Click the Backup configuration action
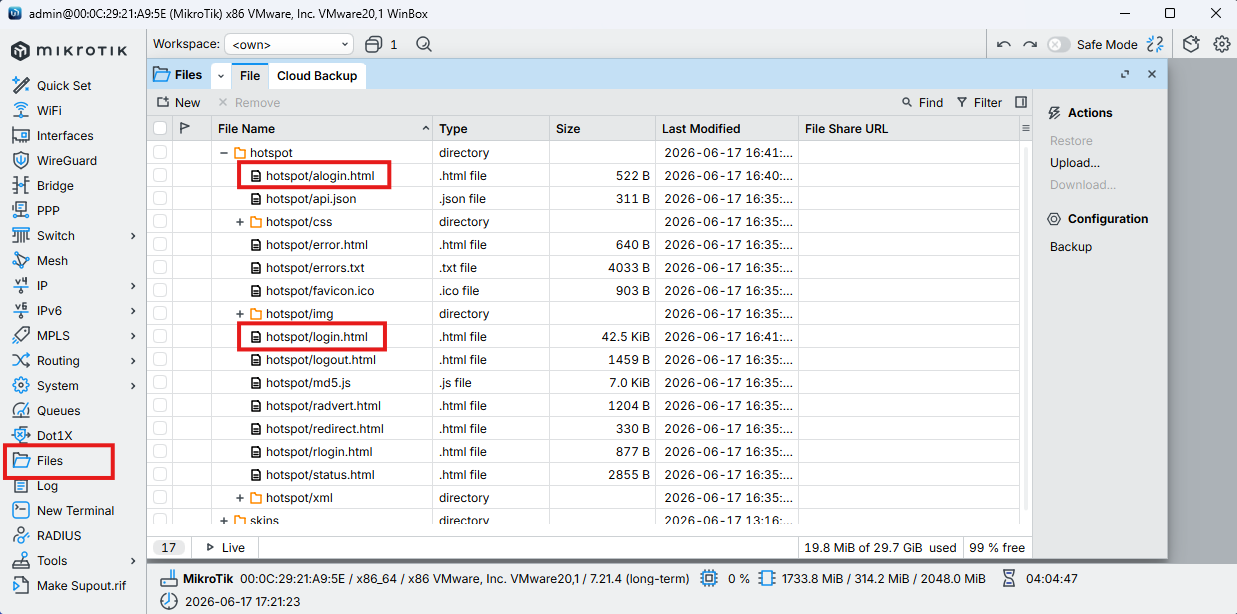Viewport: 1237px width, 614px height. (1071, 247)
